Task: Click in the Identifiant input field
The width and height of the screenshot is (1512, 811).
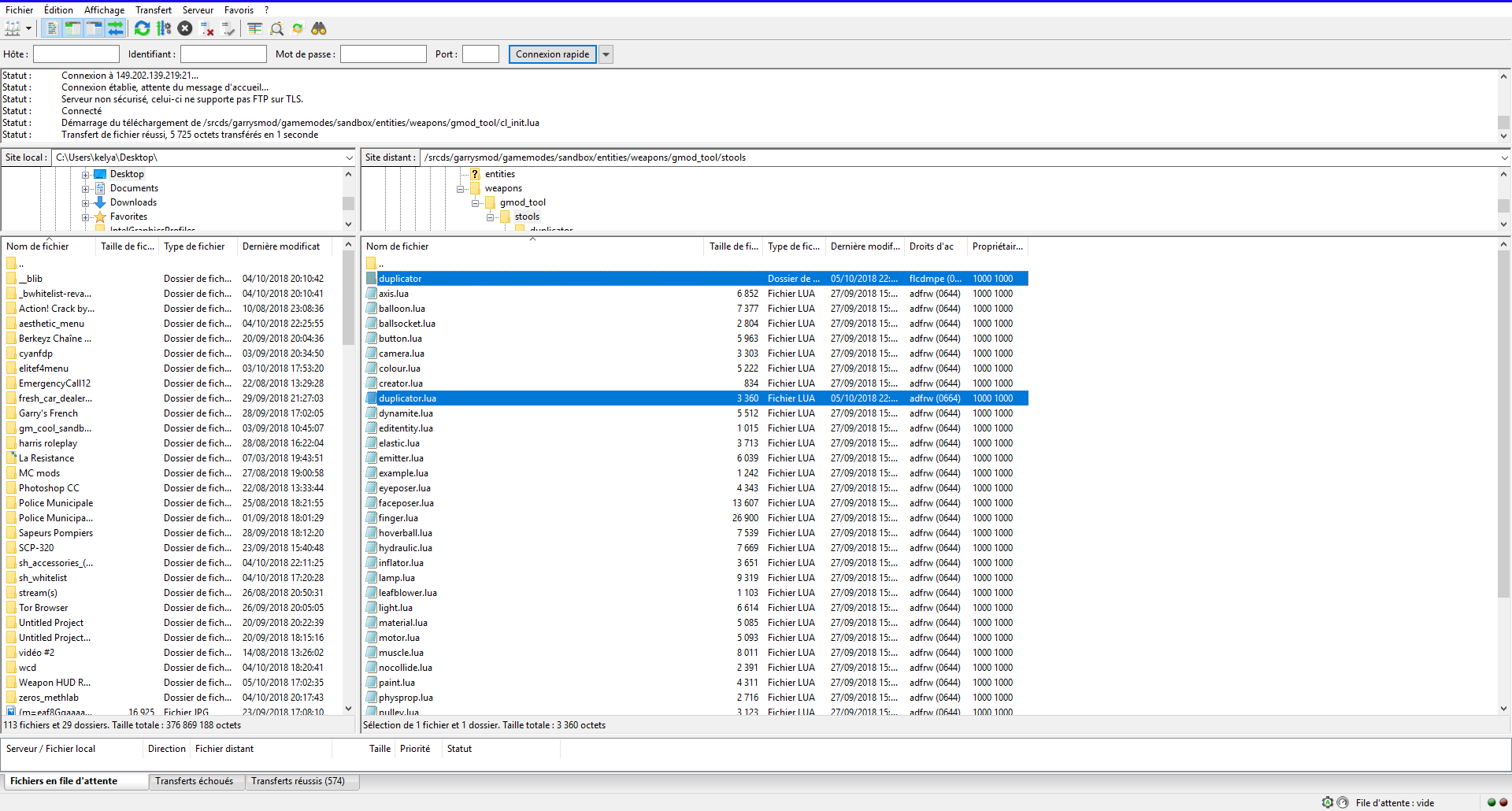Action: 223,54
